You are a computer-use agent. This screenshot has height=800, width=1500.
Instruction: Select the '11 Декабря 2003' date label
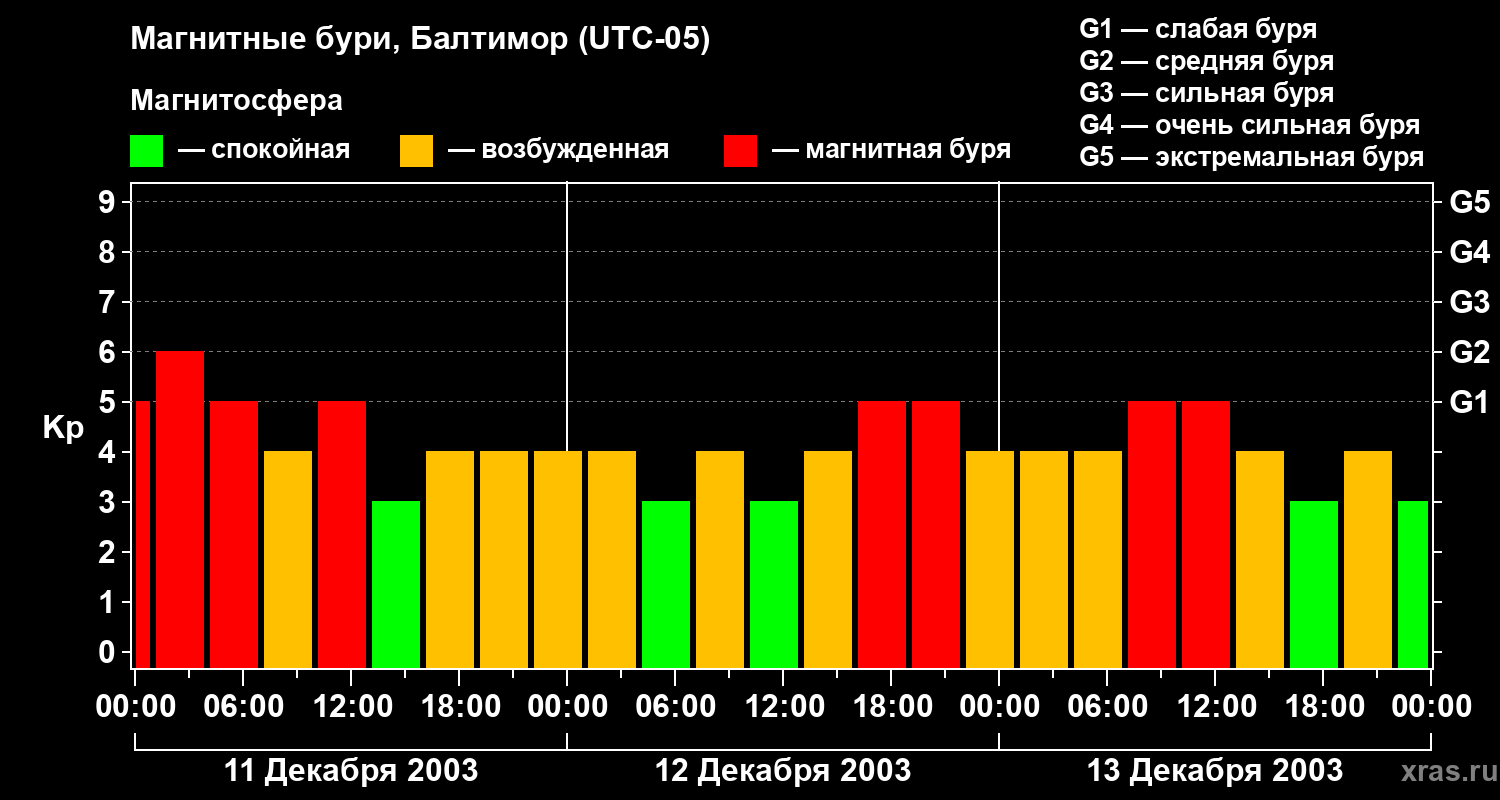(x=350, y=771)
